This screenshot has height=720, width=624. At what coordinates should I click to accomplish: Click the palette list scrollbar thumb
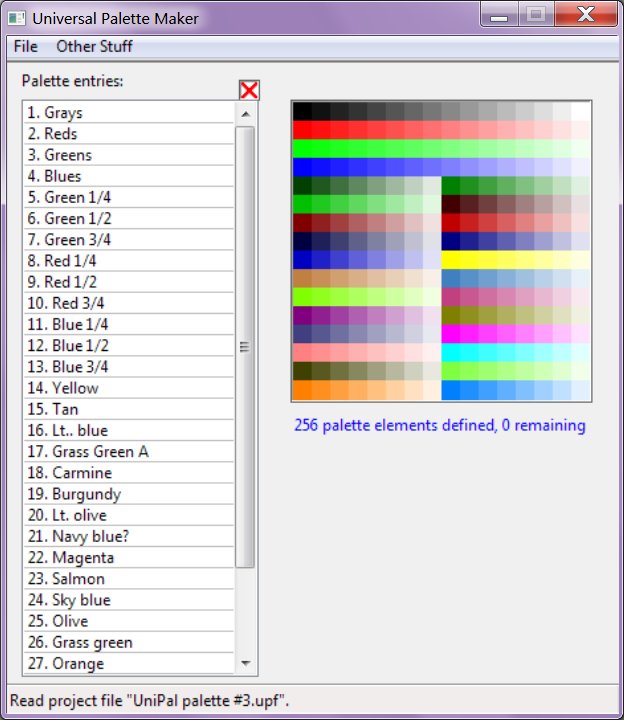pos(245,347)
